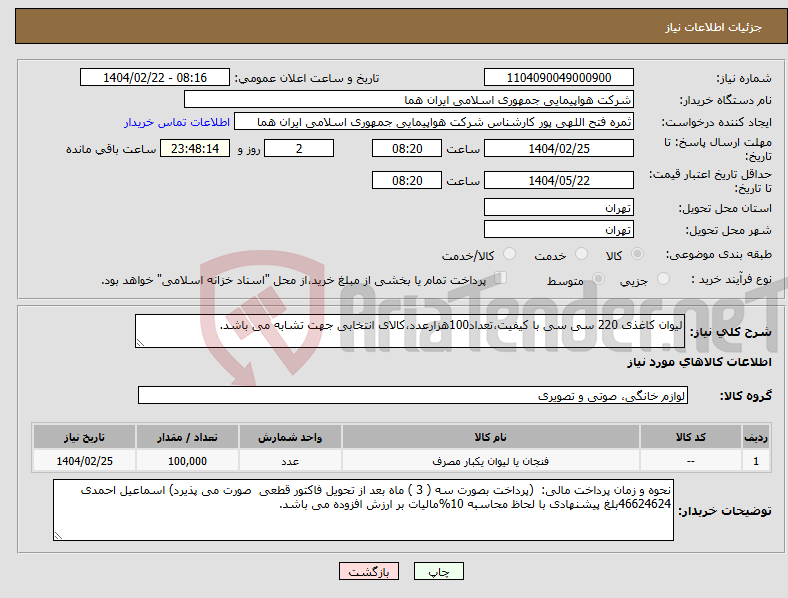Click the اطلاعات کالاهای مورد نیاز section heading
This screenshot has width=788, height=598.
point(699,362)
